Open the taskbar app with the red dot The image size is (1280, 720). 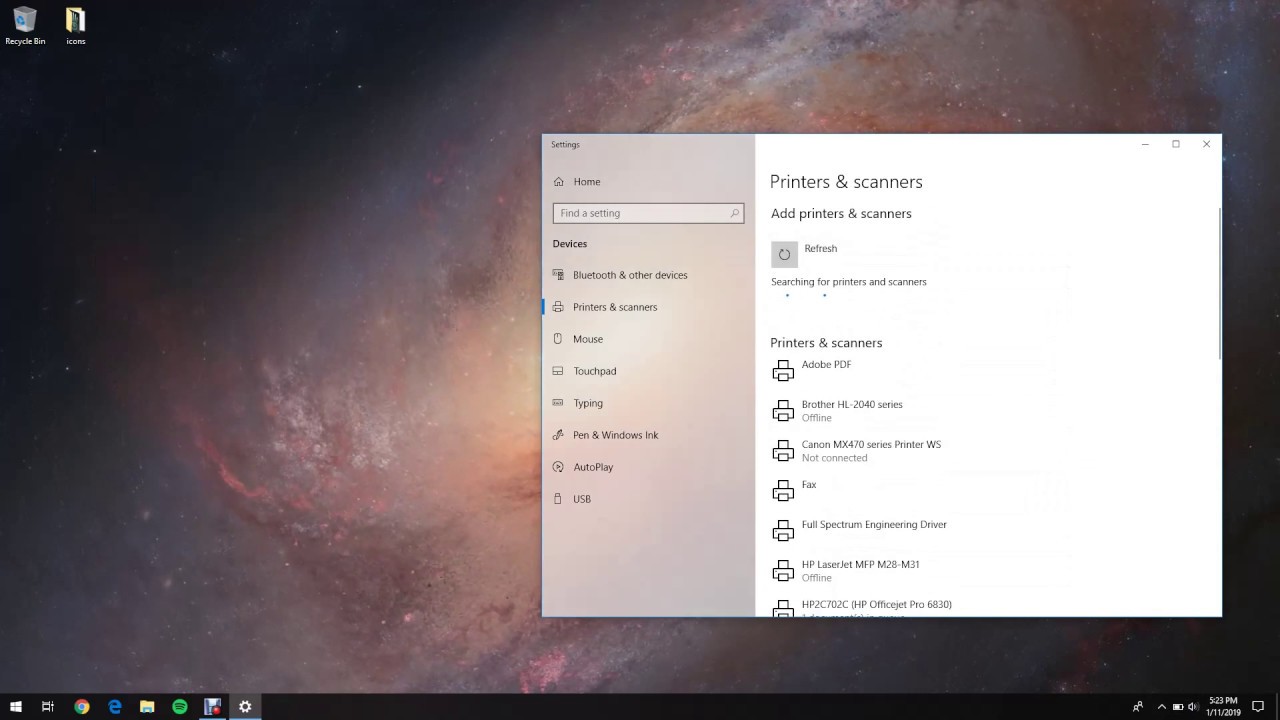point(213,707)
